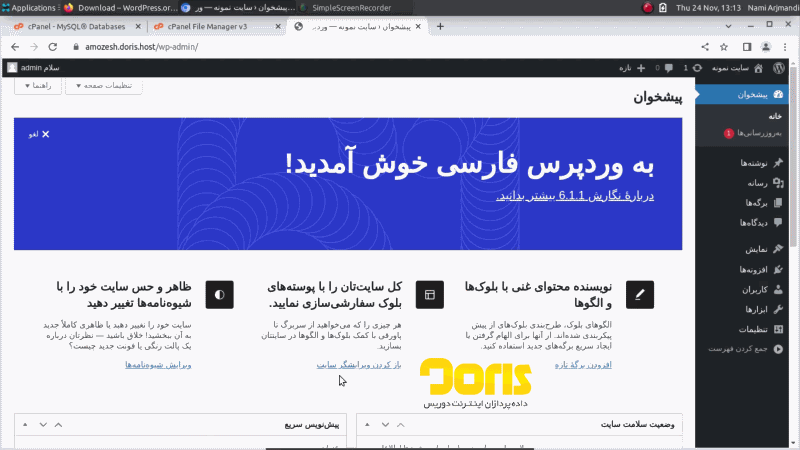Expand the راهنما help dropdown
Screen dimensions: 800x450
tap(38, 85)
